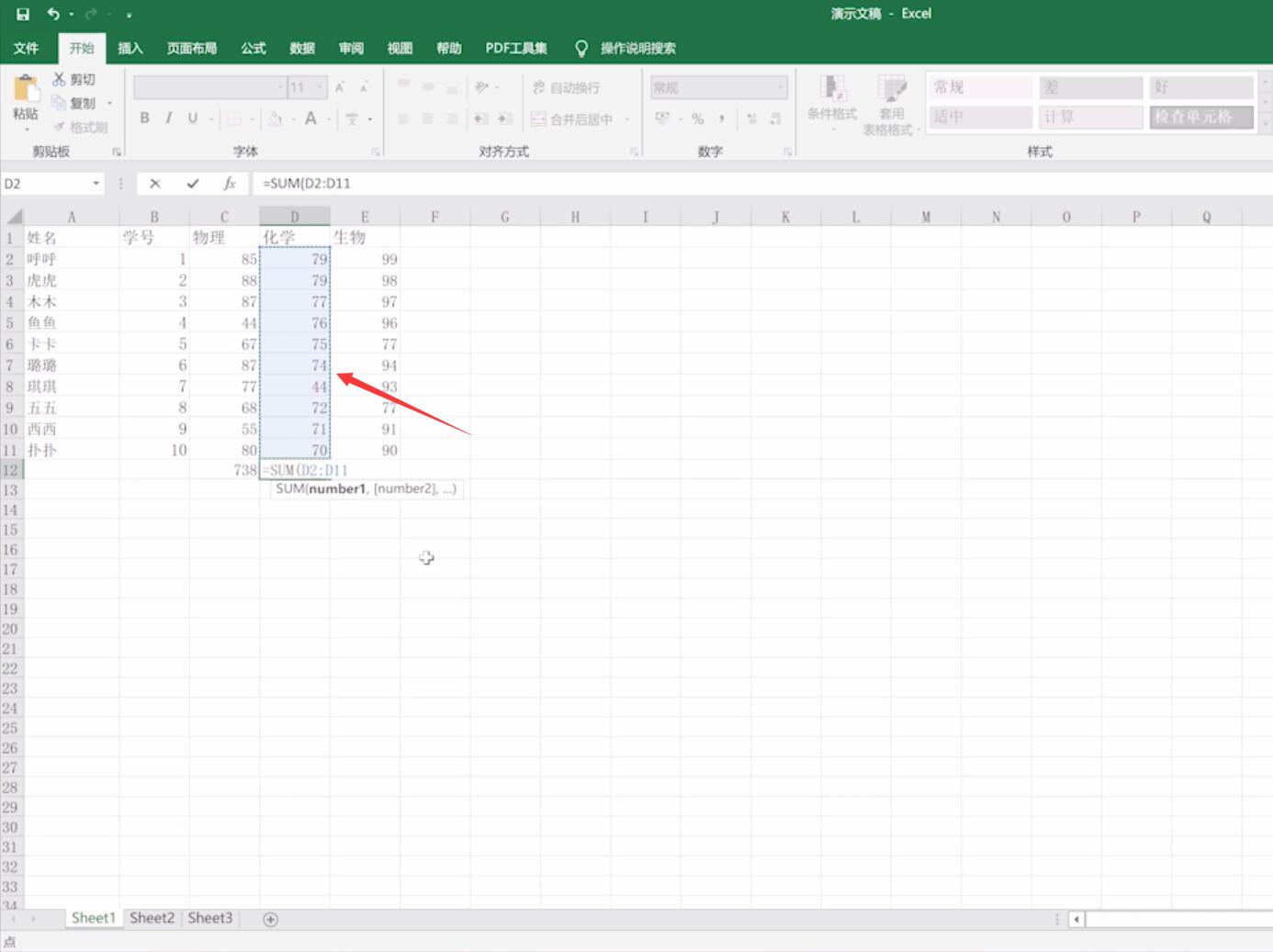Click cell A1 labeled 姓名
The image size is (1273, 952).
(72, 238)
